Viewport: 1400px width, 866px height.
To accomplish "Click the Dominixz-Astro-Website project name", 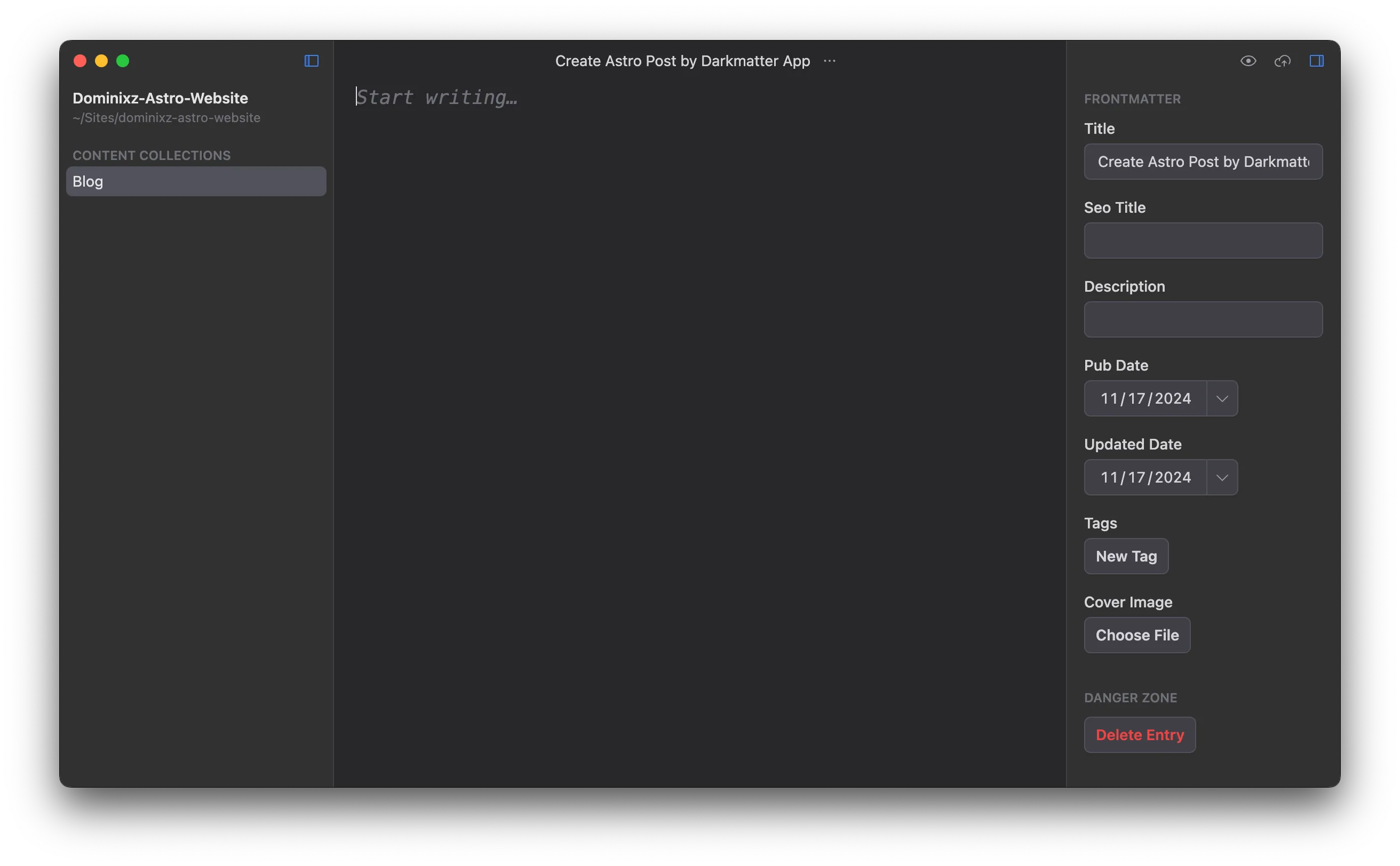I will [161, 98].
